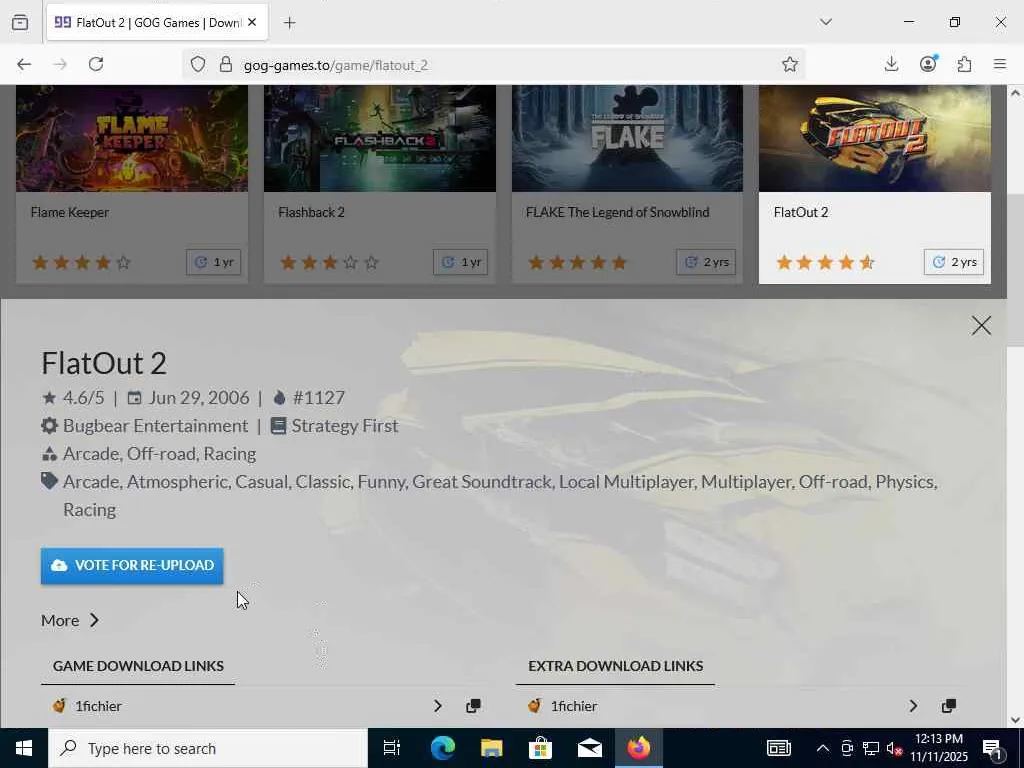Close the FlatOut 2 details panel

(x=981, y=325)
